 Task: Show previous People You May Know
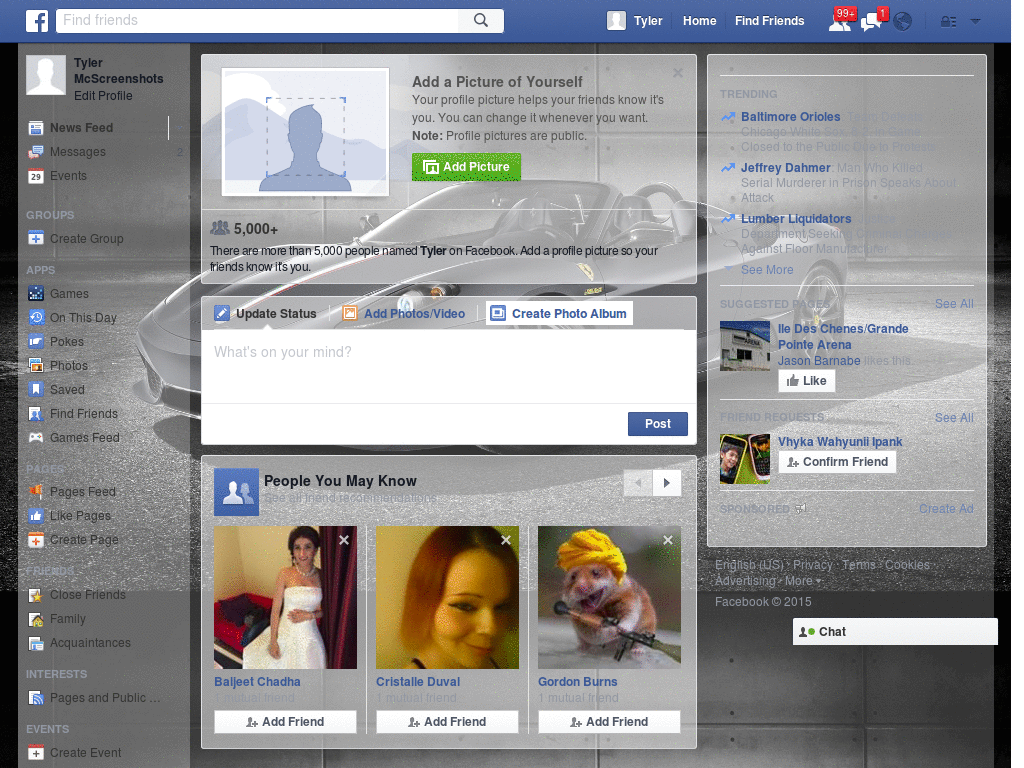[638, 483]
